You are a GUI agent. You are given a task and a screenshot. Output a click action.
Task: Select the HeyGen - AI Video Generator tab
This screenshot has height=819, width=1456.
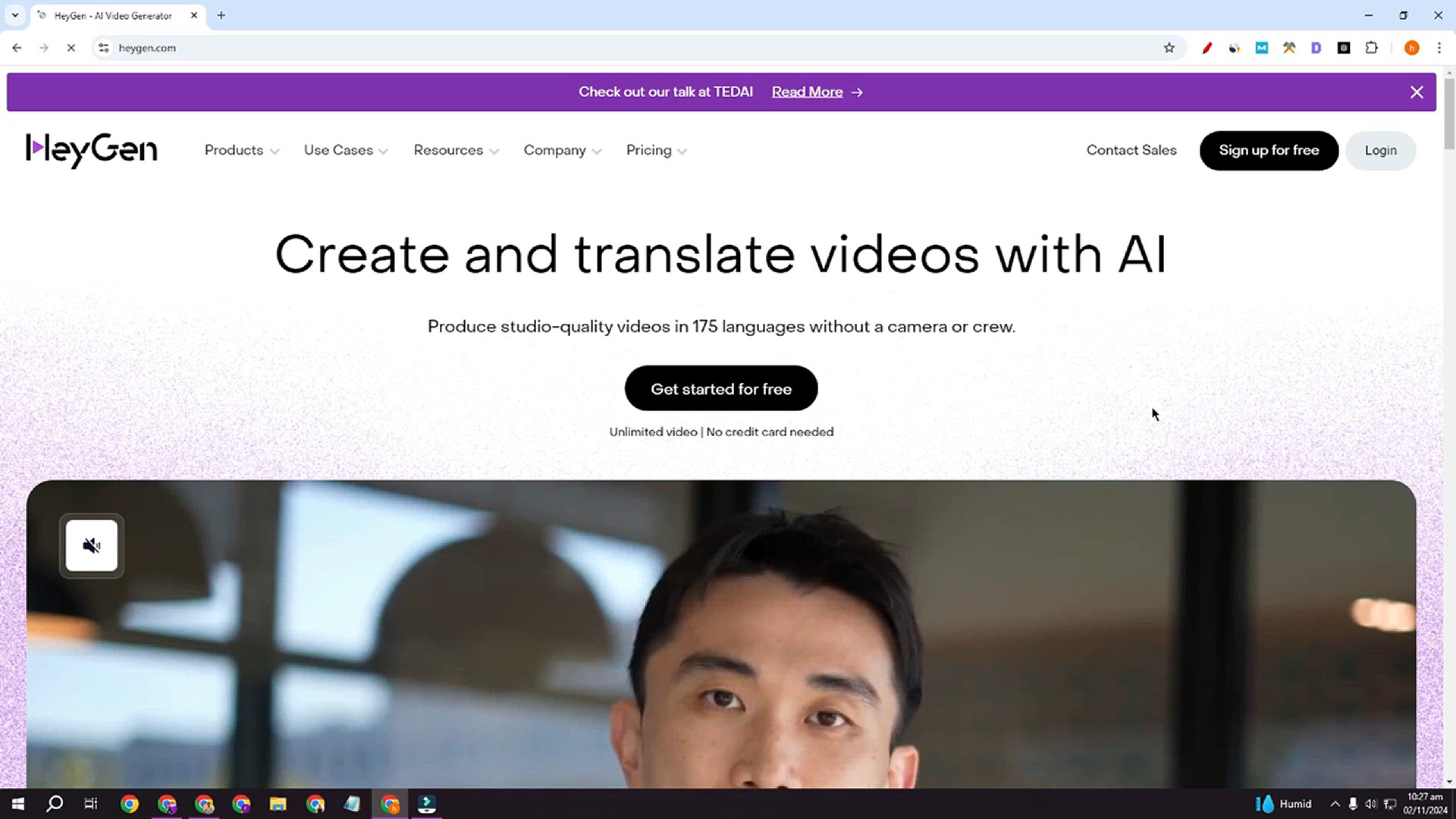click(x=118, y=15)
